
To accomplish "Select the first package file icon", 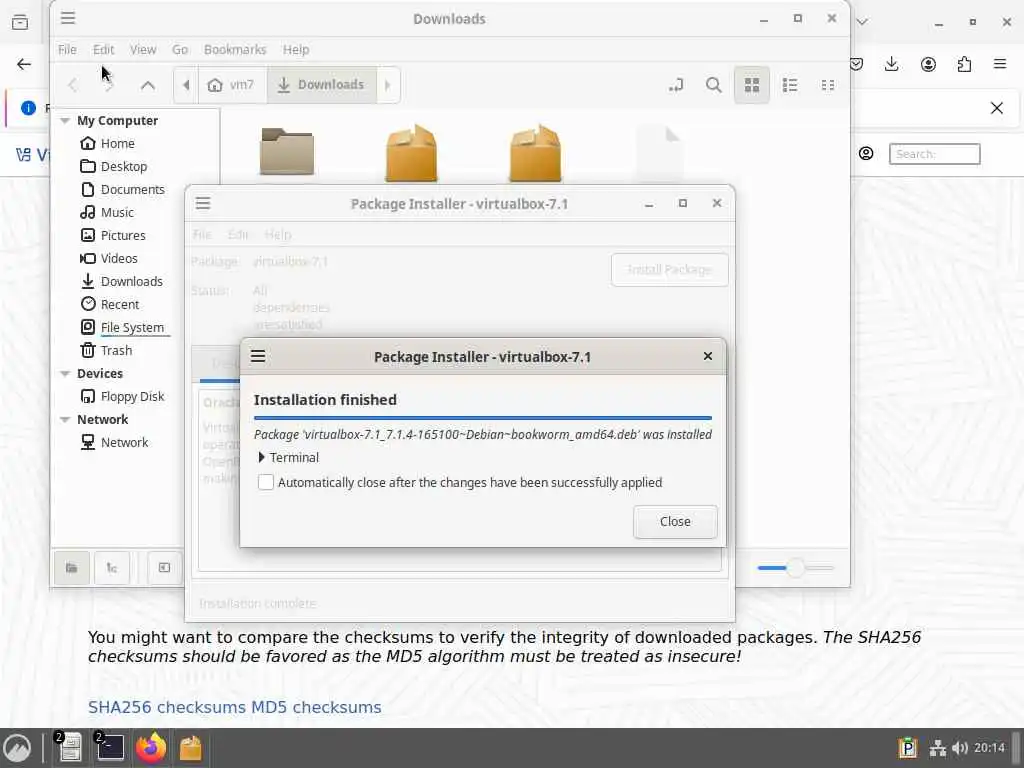I will tap(411, 152).
